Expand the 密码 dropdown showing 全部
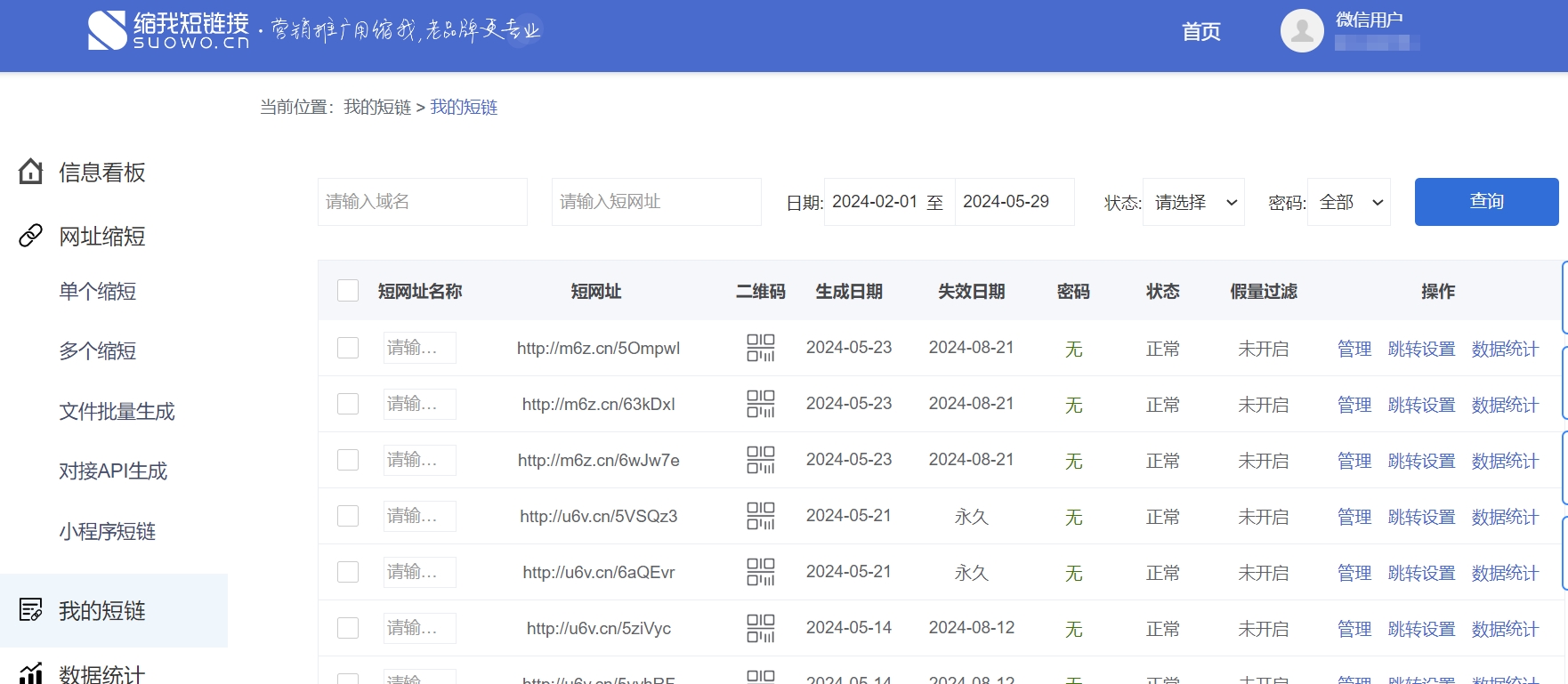The image size is (1568, 684). point(1348,202)
